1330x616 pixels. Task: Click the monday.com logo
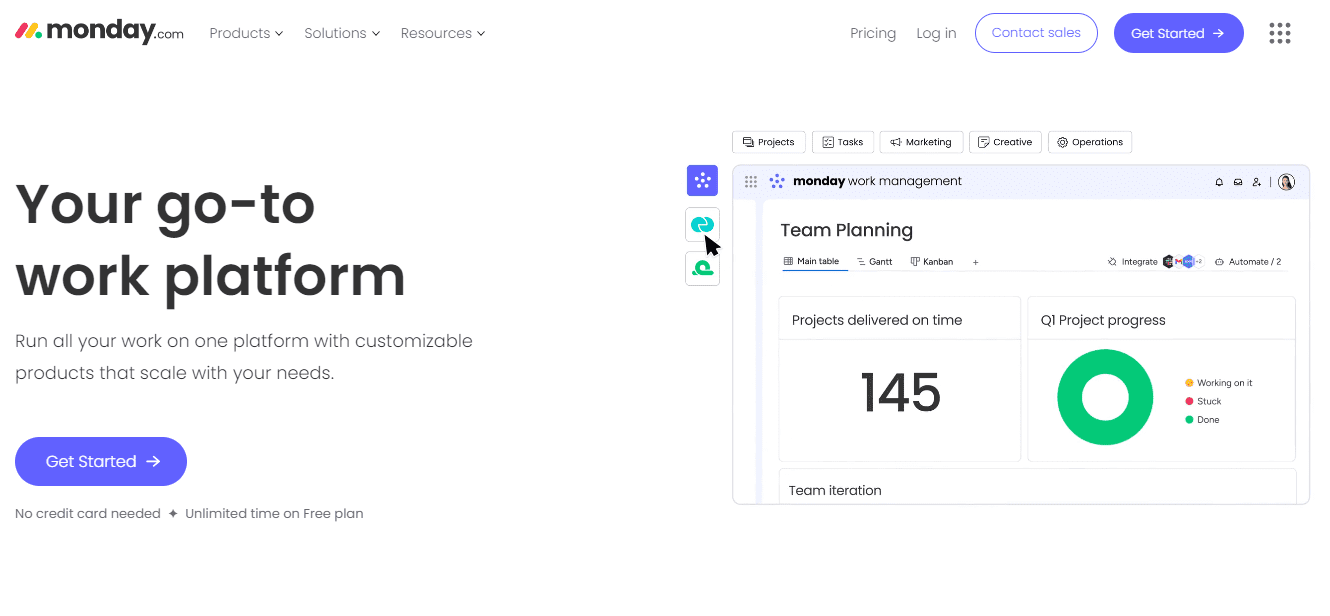coord(100,32)
